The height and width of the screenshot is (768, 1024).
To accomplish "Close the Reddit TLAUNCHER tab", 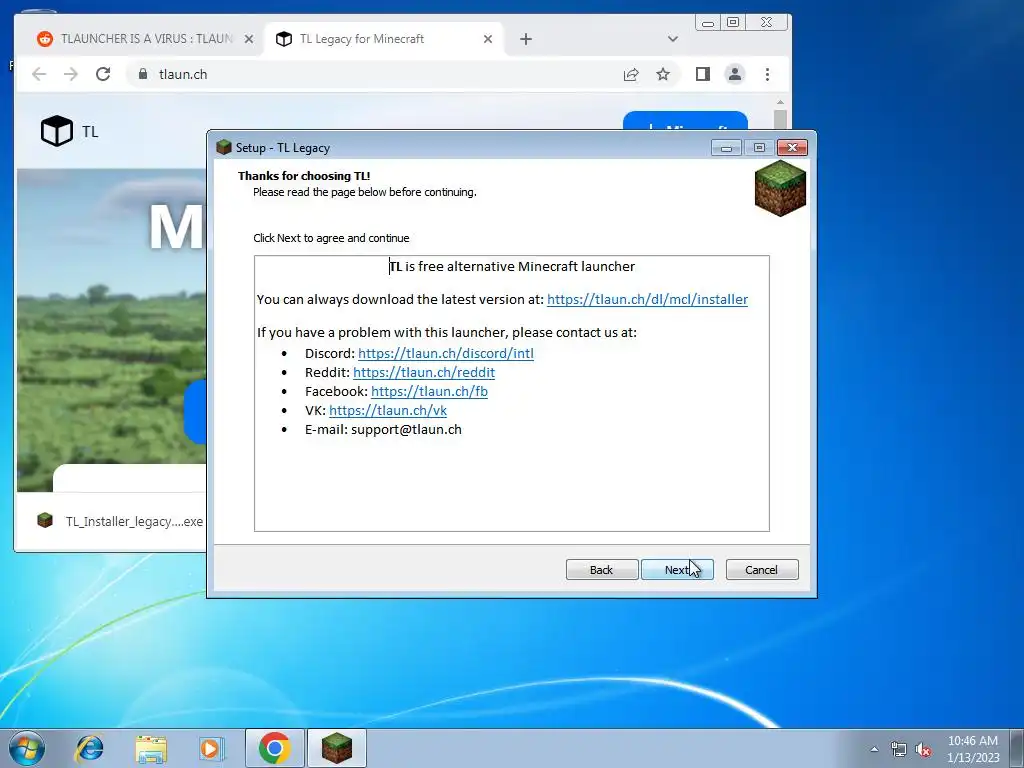I will click(x=249, y=39).
